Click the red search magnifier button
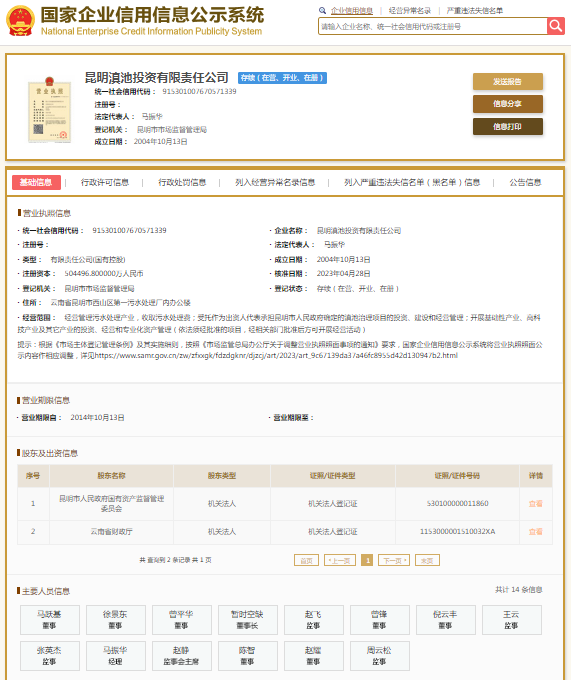The image size is (571, 680). click(555, 26)
